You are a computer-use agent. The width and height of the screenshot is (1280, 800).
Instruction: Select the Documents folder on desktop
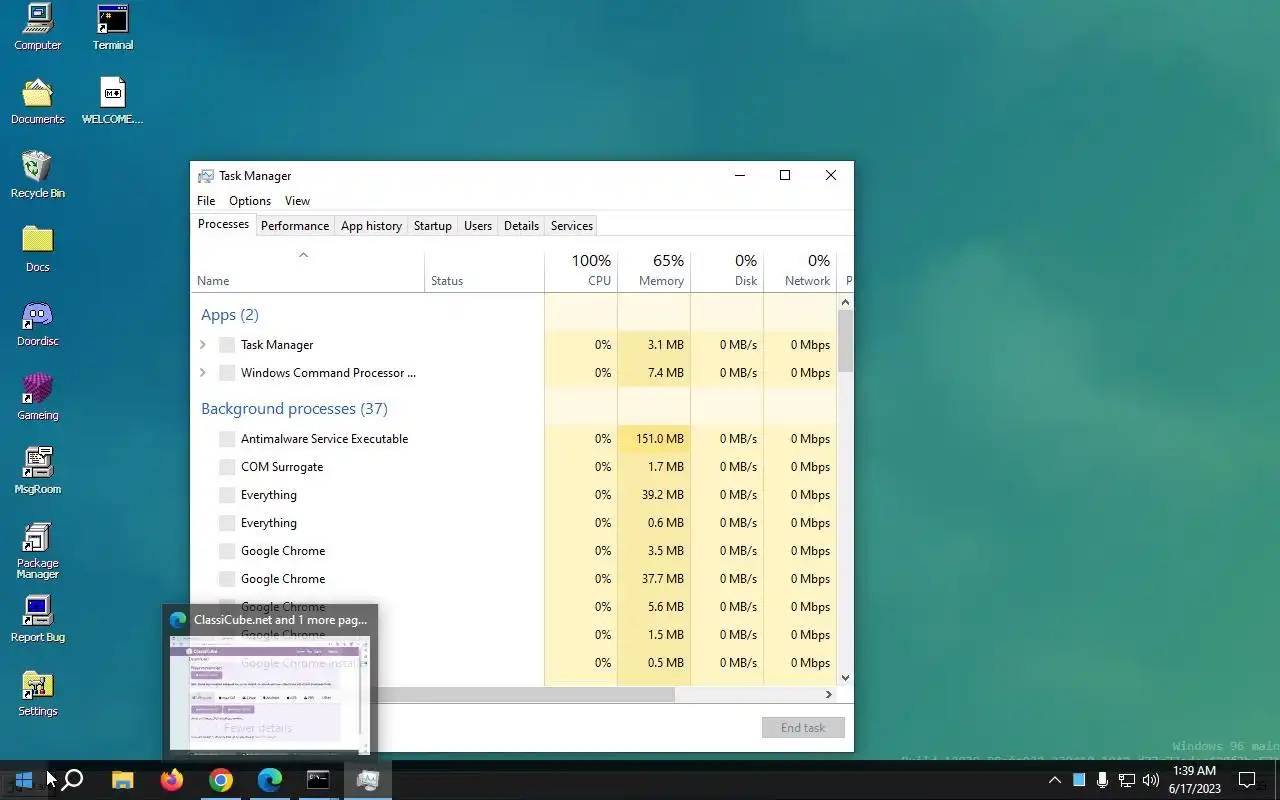[37, 101]
